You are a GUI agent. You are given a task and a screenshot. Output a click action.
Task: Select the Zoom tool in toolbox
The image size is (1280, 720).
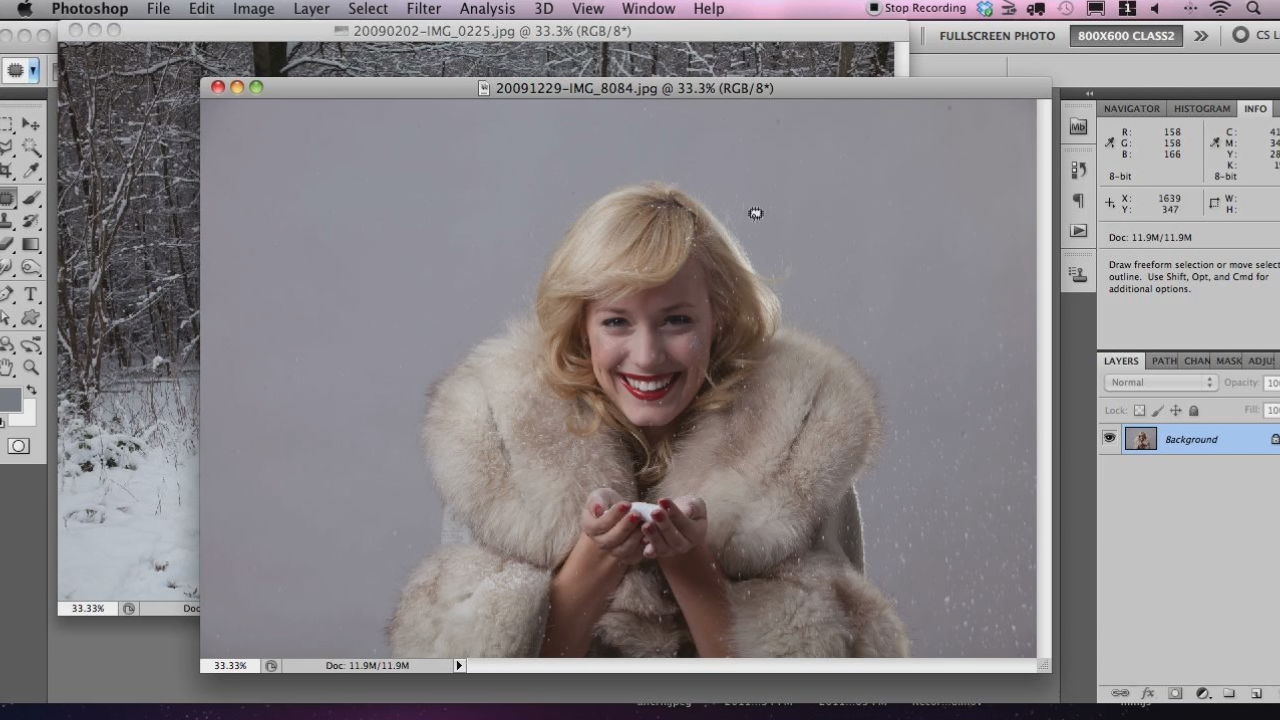(32, 367)
